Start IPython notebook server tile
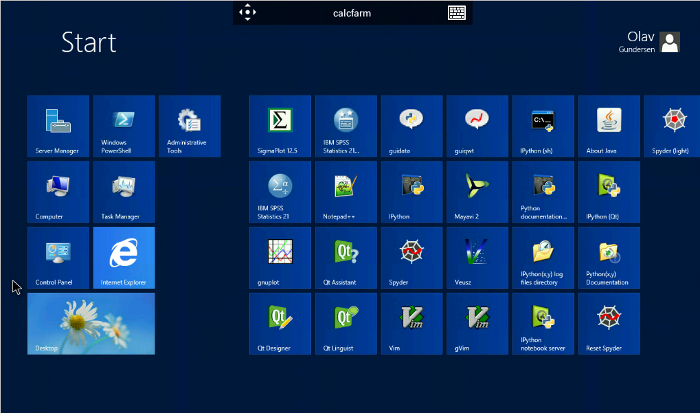 pos(543,324)
